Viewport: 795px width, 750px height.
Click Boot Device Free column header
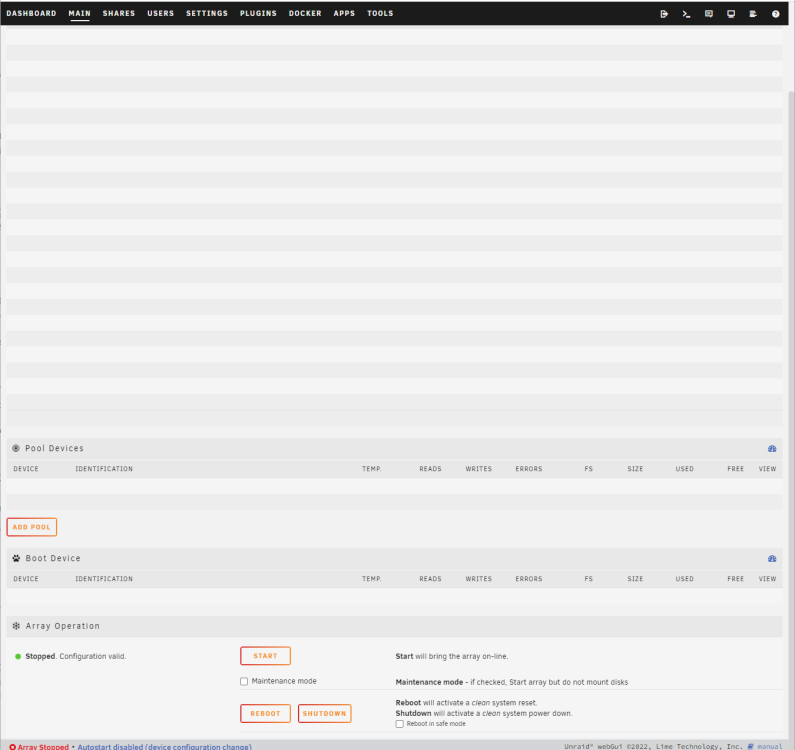735,579
